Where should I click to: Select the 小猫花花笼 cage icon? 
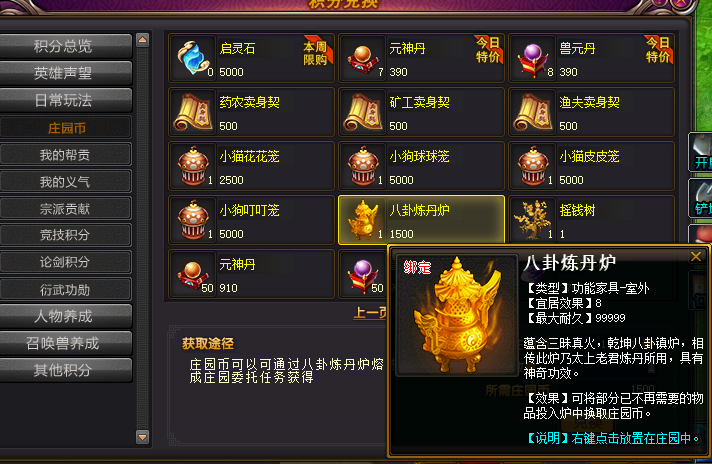(x=193, y=166)
